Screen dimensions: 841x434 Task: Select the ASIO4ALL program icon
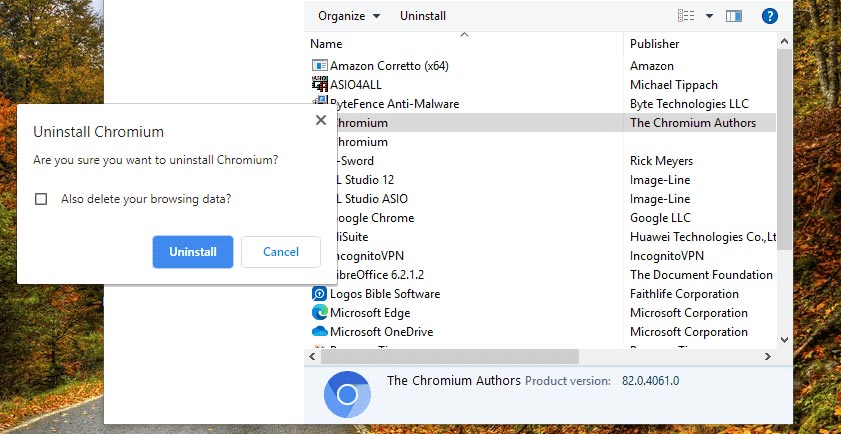tap(320, 85)
